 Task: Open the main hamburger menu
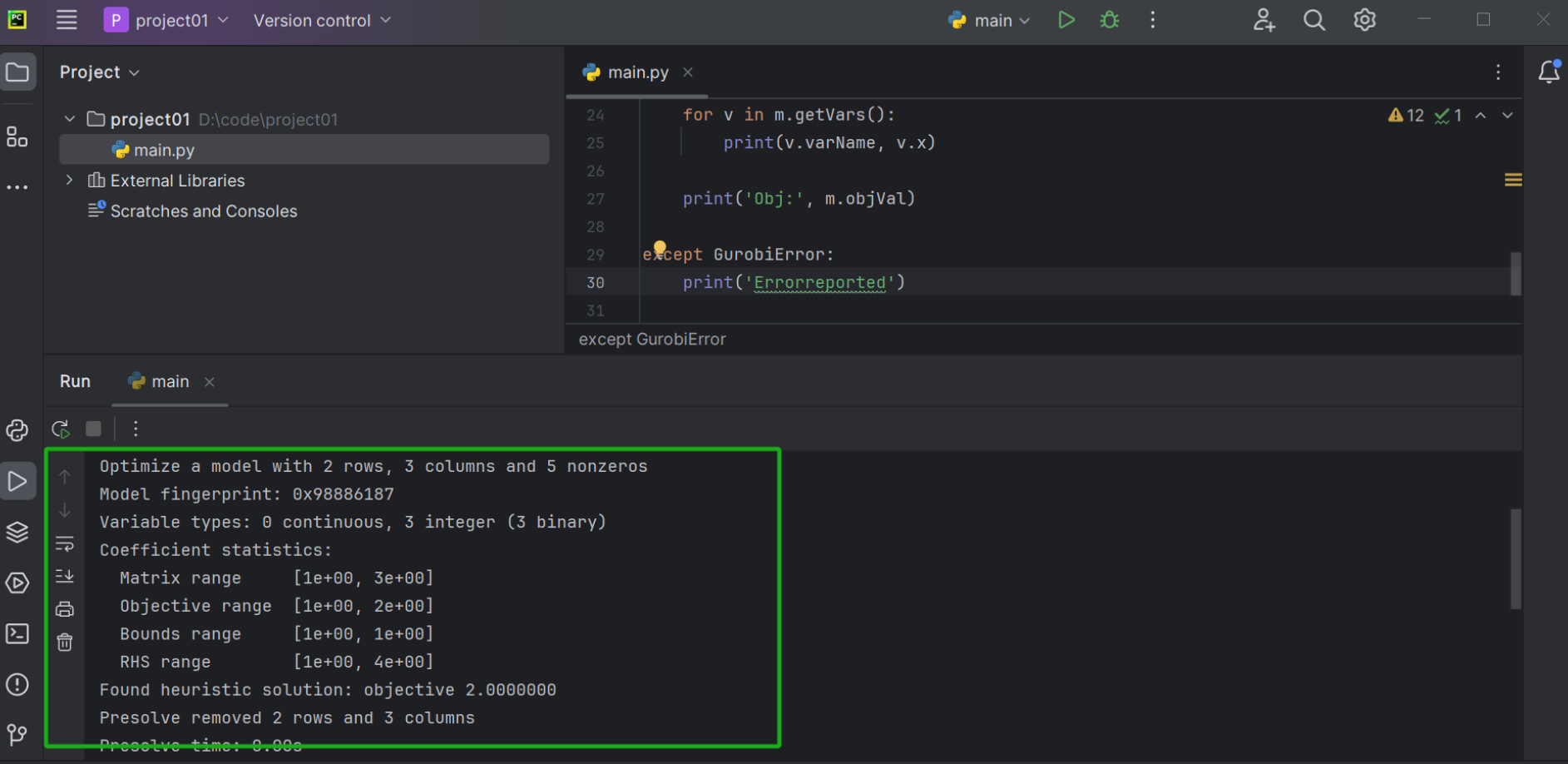[x=67, y=20]
